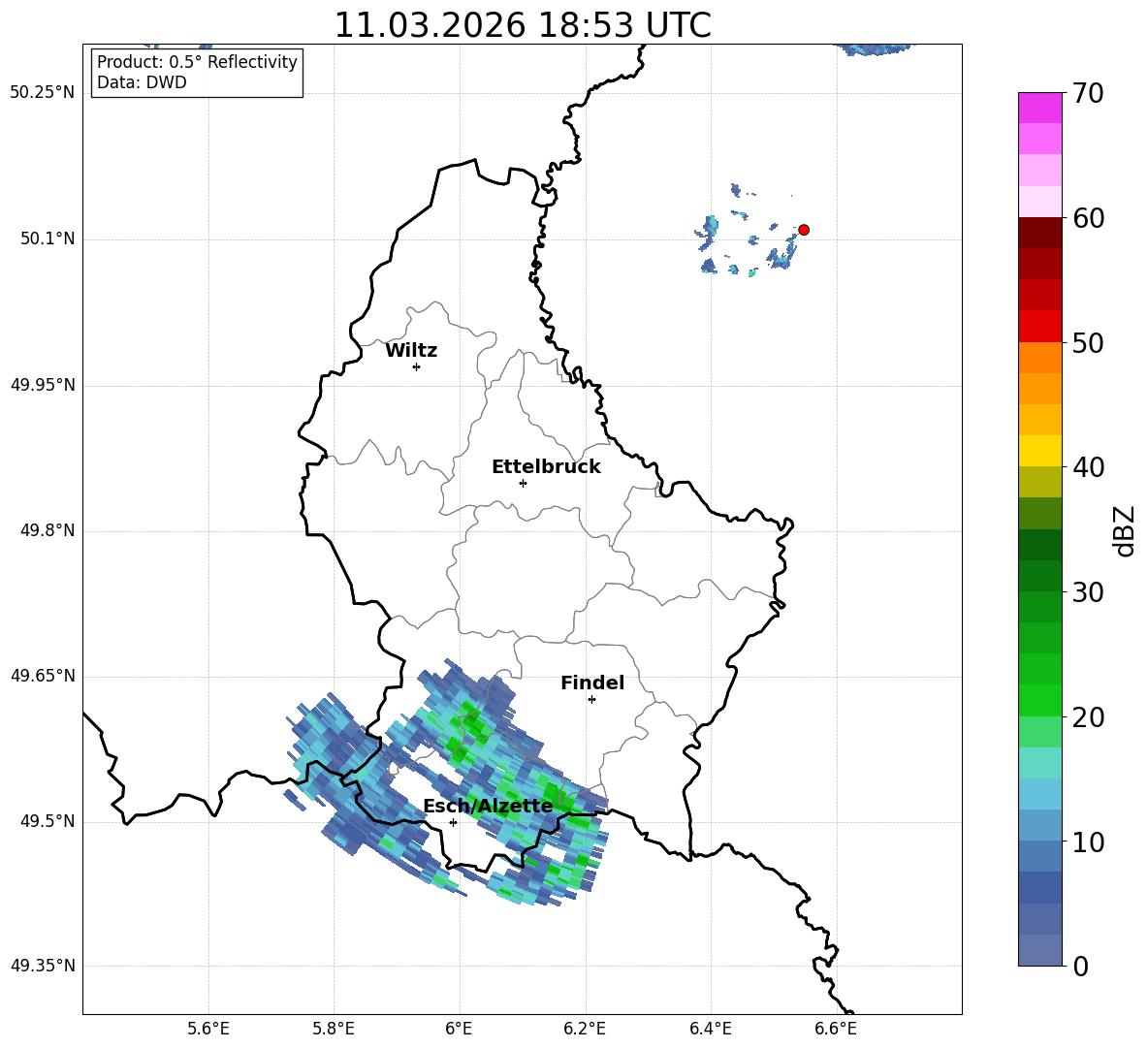Click the 6°E longitude label
The height and width of the screenshot is (1048, 1148).
[x=460, y=1029]
